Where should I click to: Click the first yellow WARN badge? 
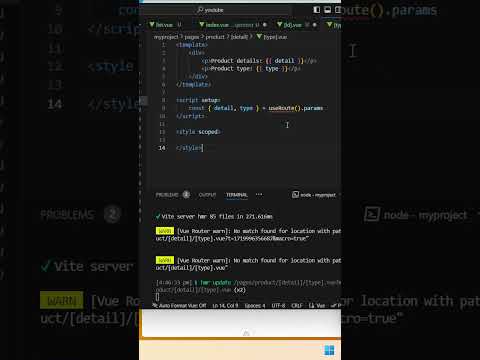165,231
